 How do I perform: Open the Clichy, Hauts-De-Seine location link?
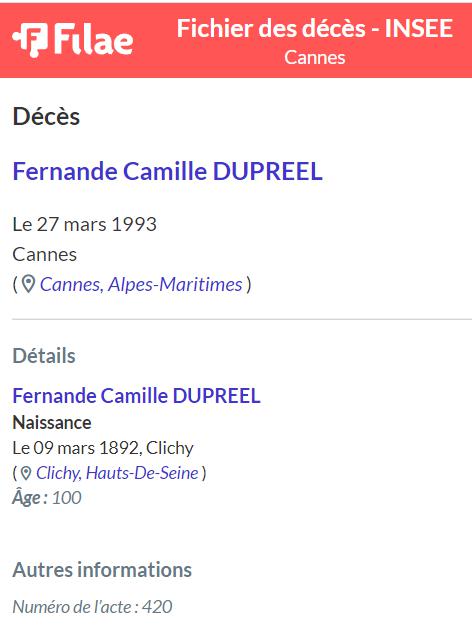coord(117,473)
